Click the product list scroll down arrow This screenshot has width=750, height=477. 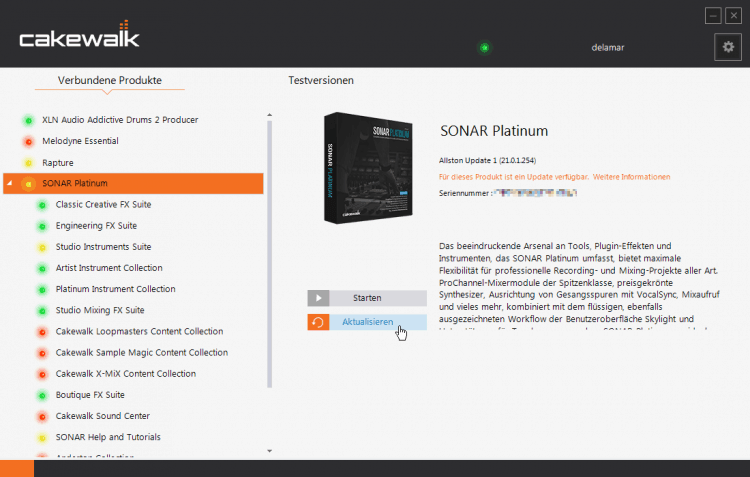[269, 451]
